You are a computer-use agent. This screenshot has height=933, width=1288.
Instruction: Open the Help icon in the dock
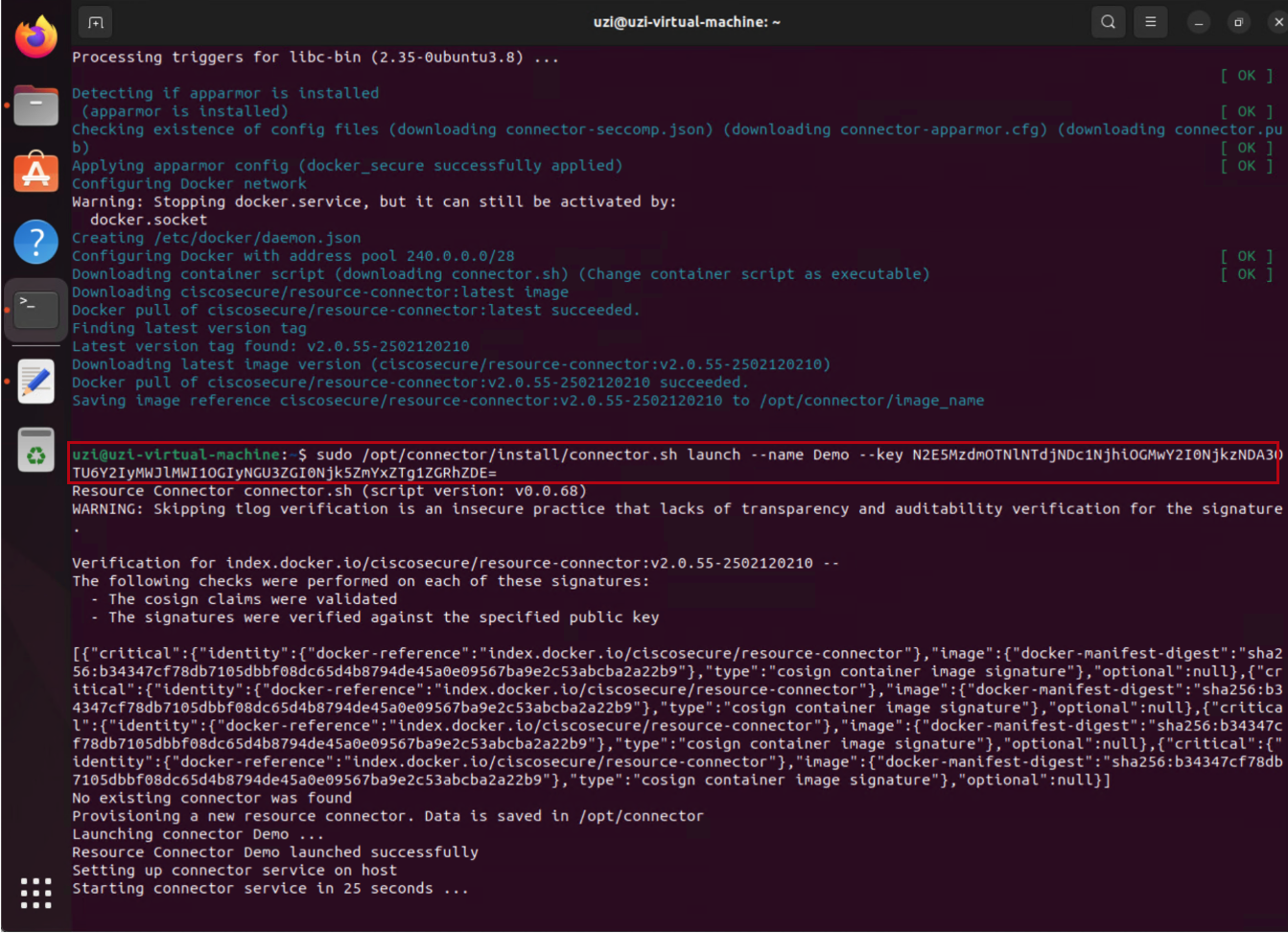click(36, 242)
